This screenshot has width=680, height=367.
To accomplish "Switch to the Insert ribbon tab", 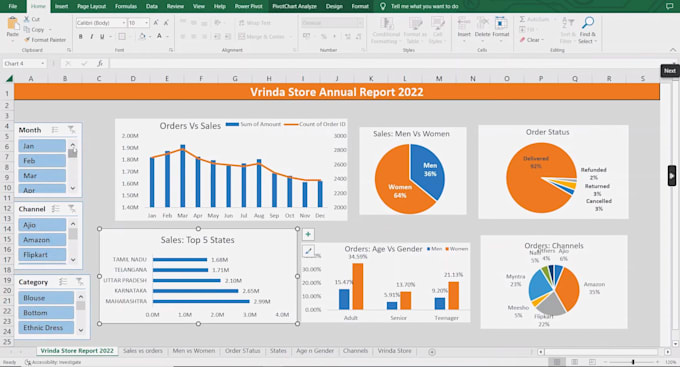I will pyautogui.click(x=61, y=6).
